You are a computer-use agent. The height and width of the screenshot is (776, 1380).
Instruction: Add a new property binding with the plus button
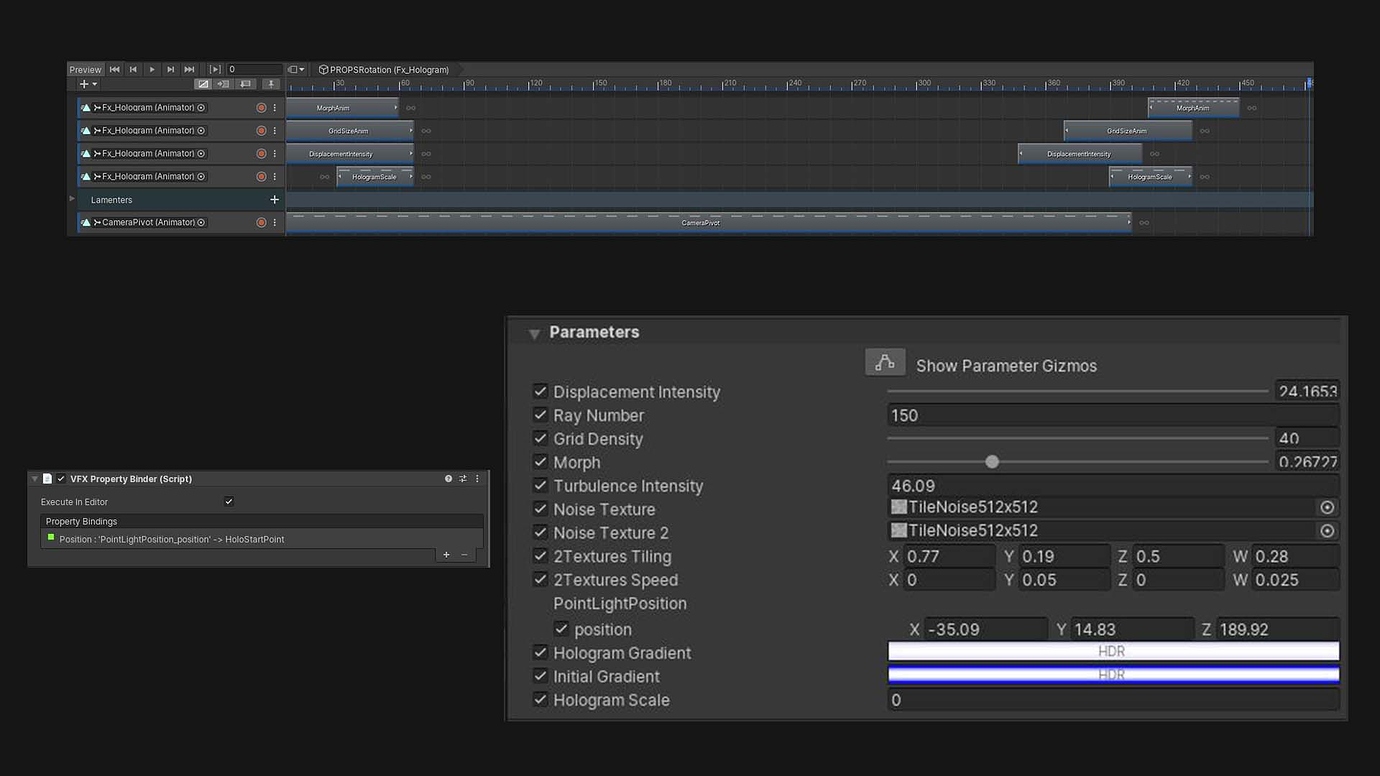point(446,554)
